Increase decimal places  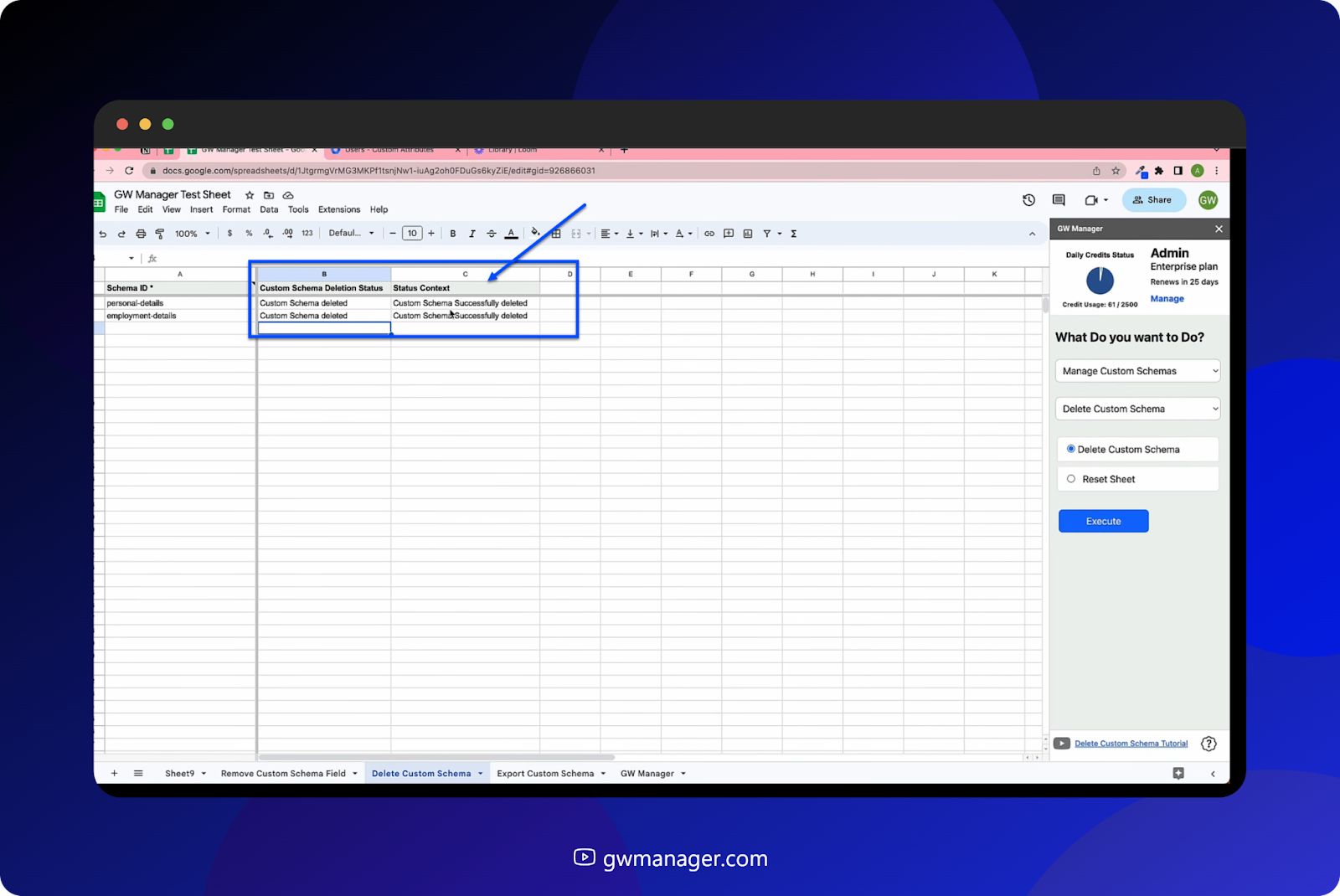[288, 234]
